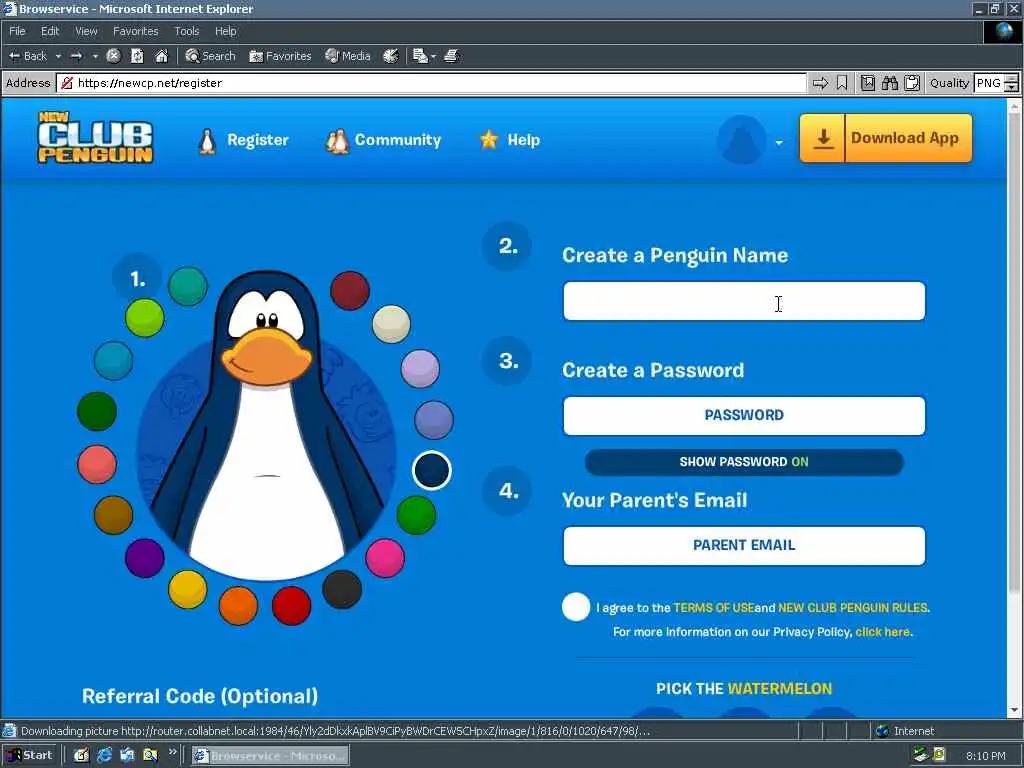The height and width of the screenshot is (768, 1024).
Task: Pick the orange penguin color
Action: 238,605
